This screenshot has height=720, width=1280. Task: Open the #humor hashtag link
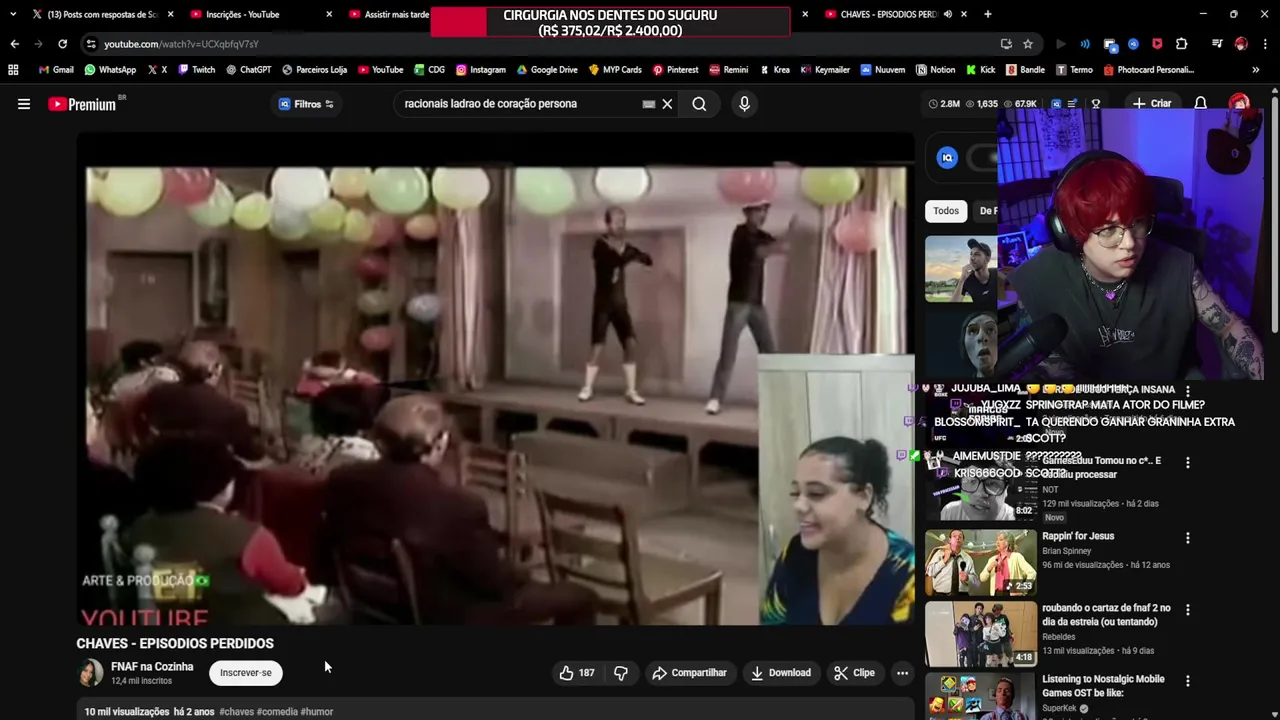(317, 712)
